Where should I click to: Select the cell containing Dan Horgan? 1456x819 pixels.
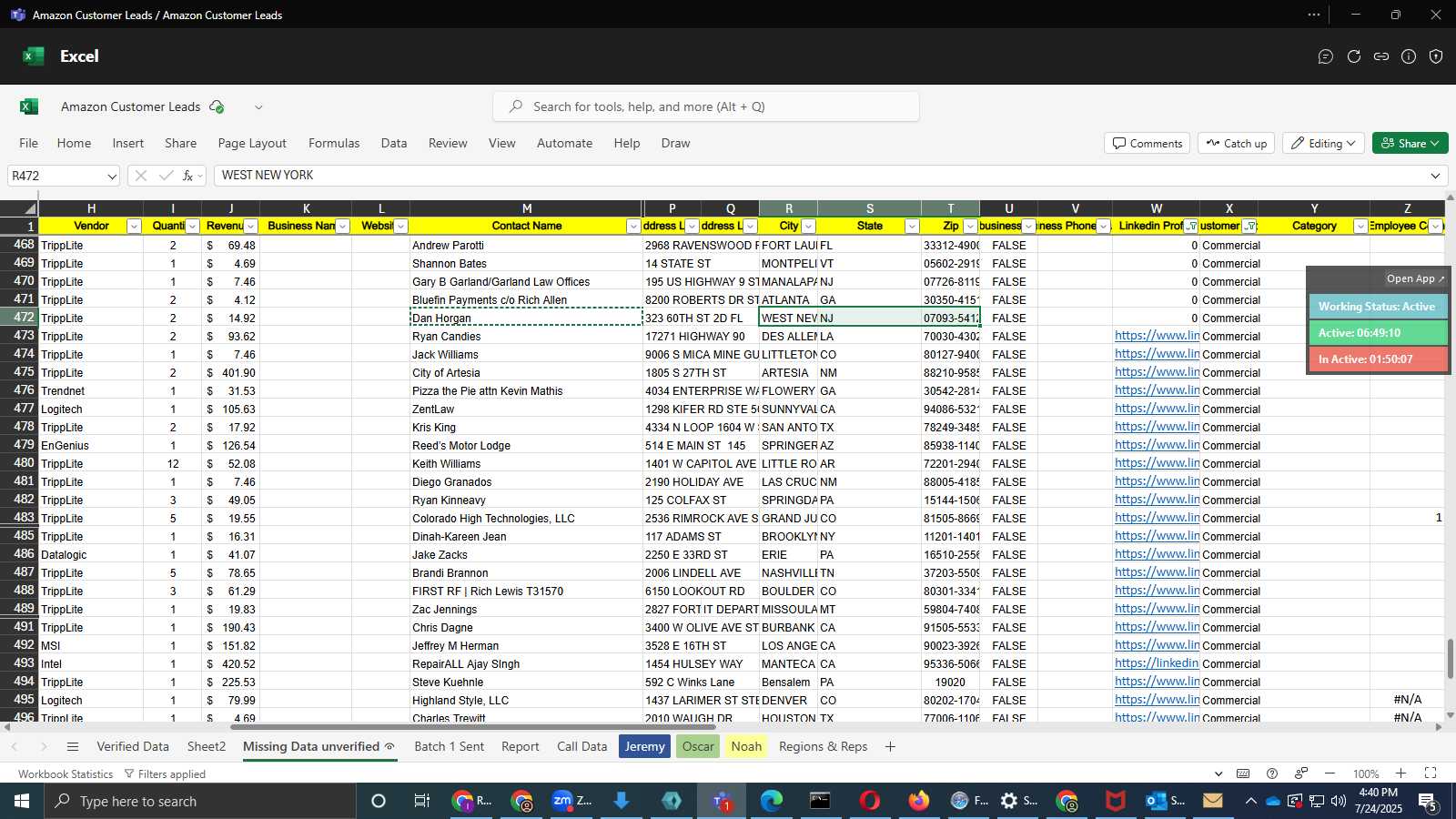point(527,318)
